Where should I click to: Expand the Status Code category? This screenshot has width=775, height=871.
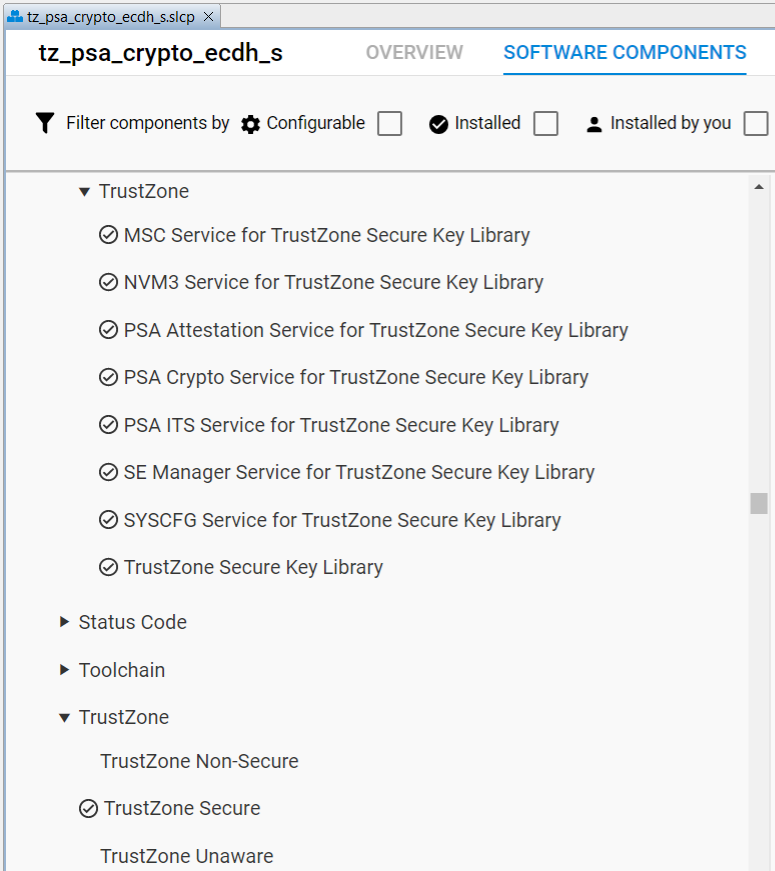click(x=64, y=621)
